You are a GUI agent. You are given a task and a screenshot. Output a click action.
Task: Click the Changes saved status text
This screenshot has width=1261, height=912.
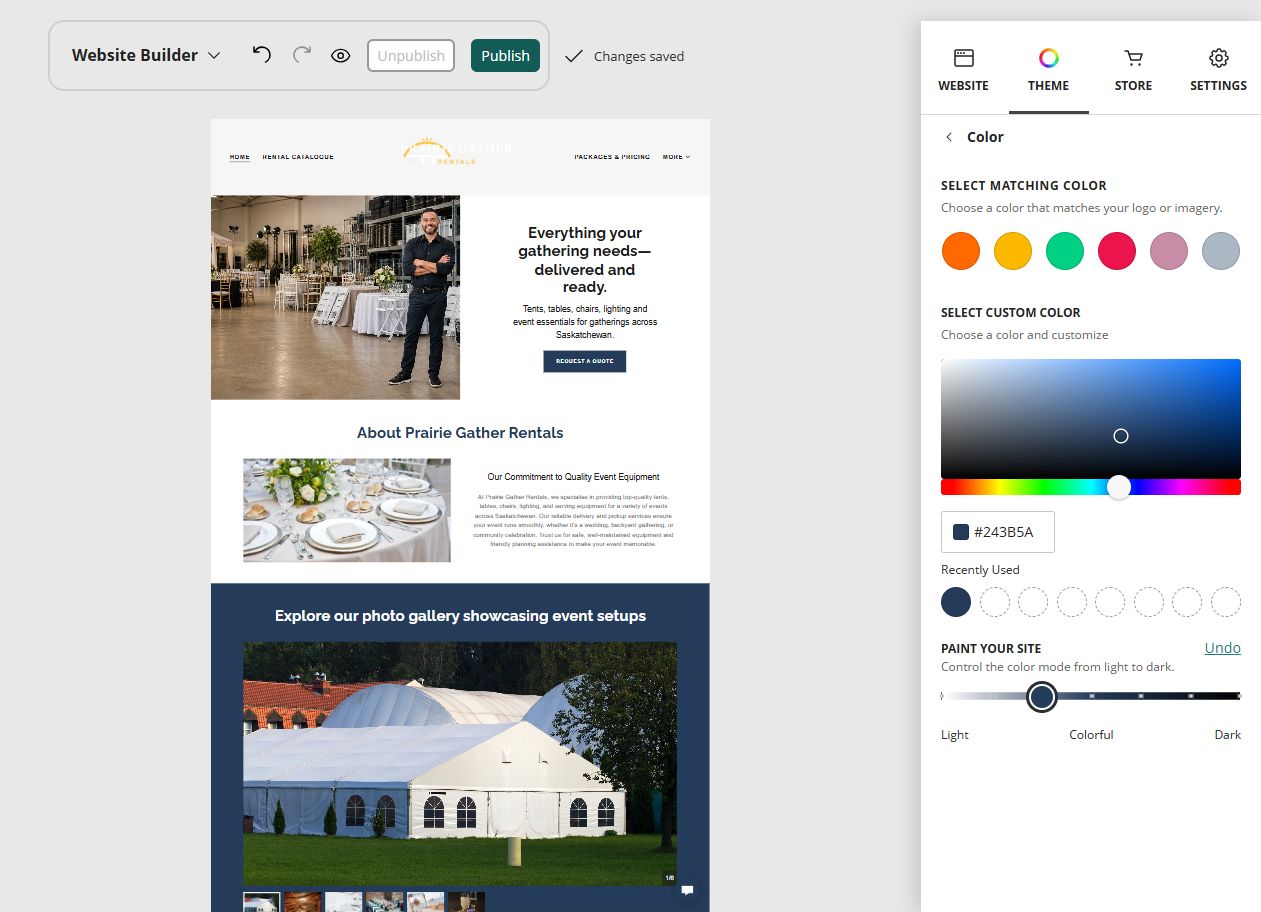point(639,56)
